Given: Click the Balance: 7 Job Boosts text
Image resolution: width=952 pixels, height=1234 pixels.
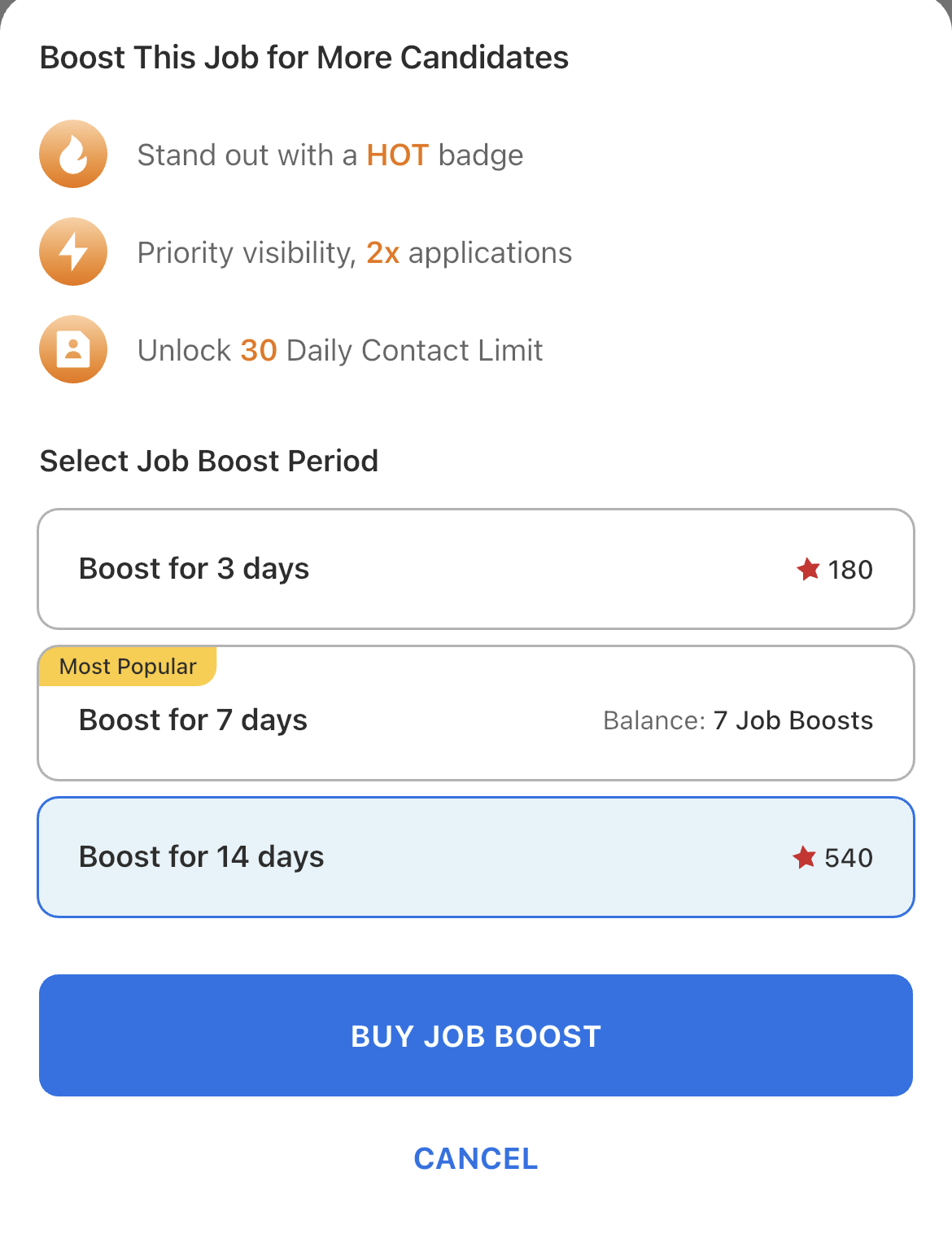Looking at the screenshot, I should [737, 720].
